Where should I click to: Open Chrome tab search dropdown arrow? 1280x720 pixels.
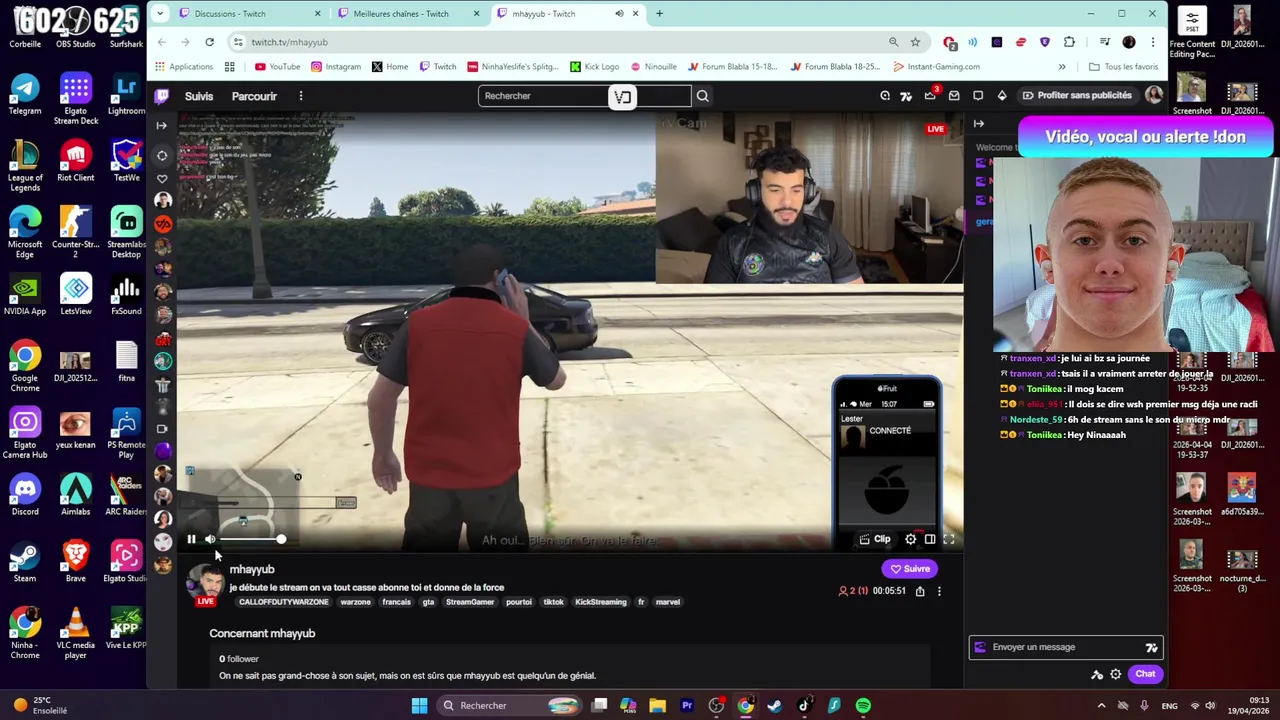(160, 13)
